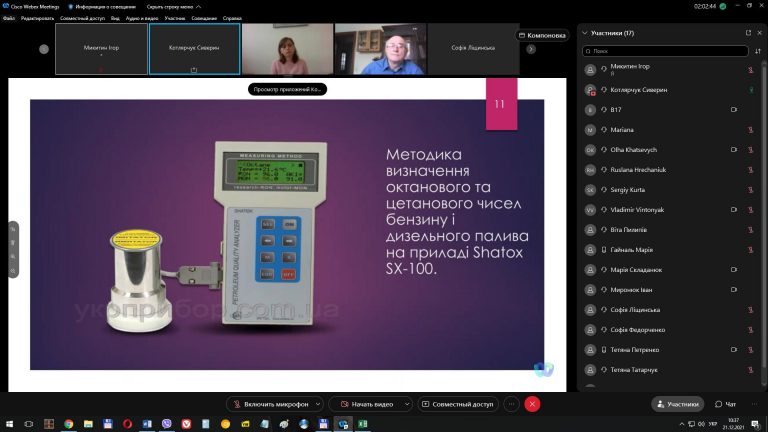Open the Совместный доступ menu
This screenshot has width=768, height=432.
[82, 18]
